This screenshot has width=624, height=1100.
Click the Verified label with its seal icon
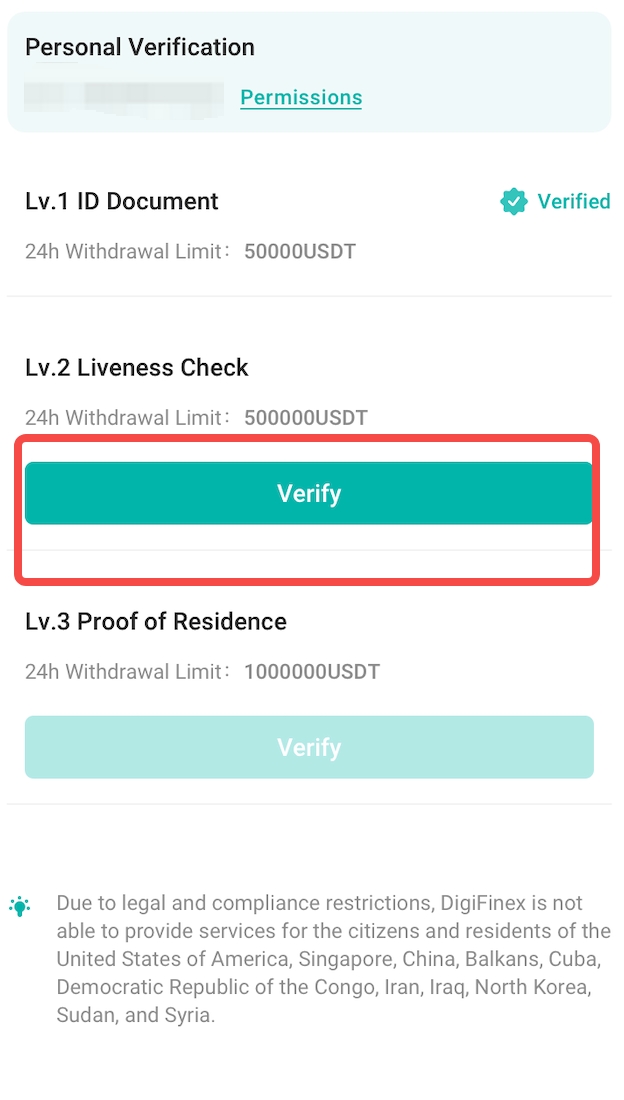[x=555, y=201]
